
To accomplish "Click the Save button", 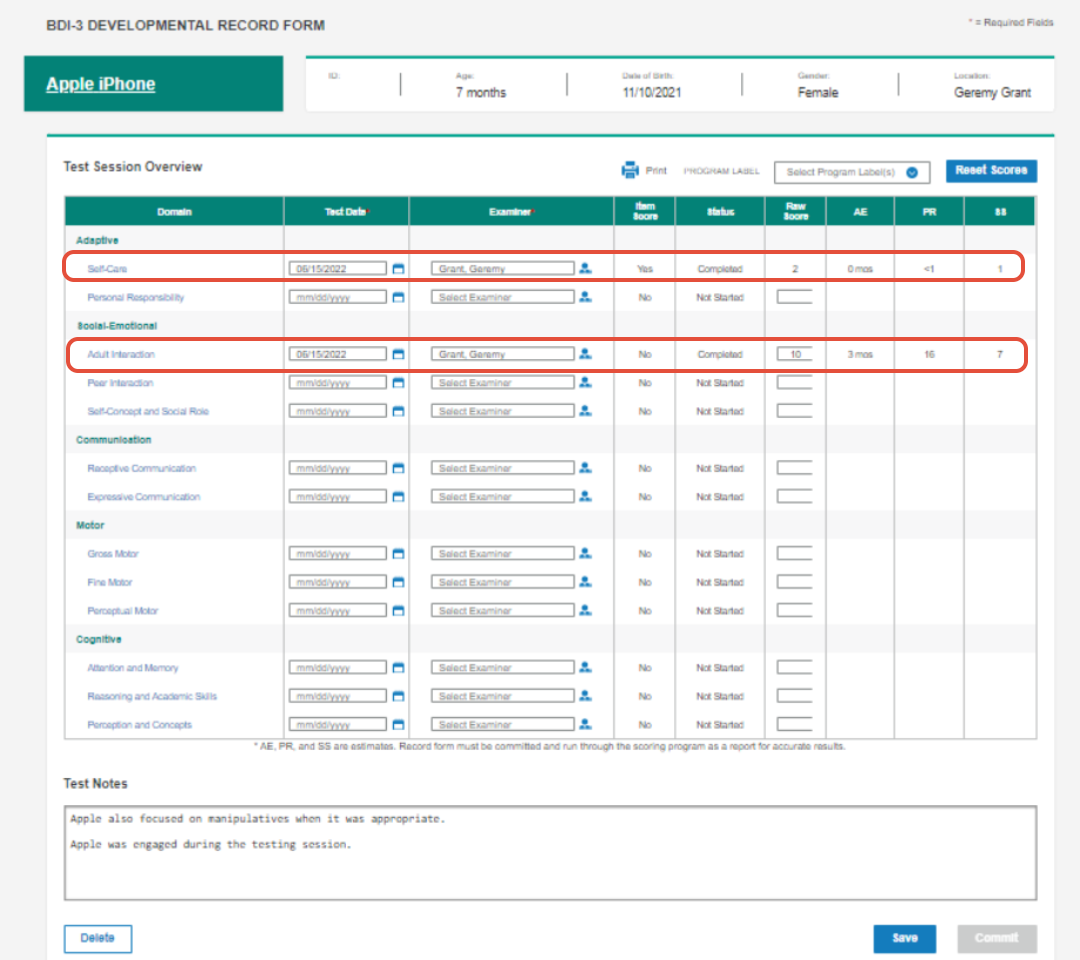I will 904,938.
